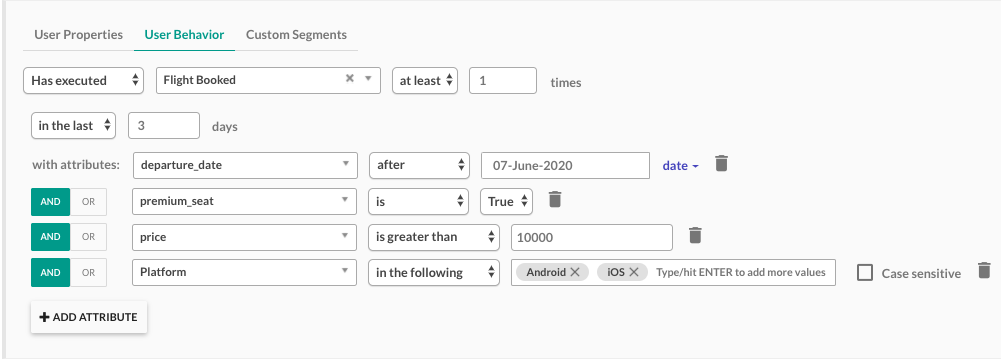Open the 'is greater than' operator dropdown
The height and width of the screenshot is (362, 1001).
point(434,237)
